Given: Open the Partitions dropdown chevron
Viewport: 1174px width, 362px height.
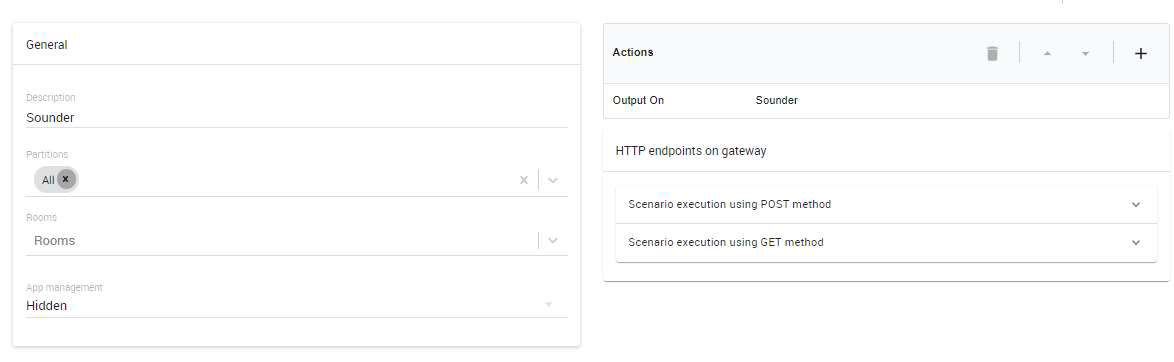Looking at the screenshot, I should (553, 180).
